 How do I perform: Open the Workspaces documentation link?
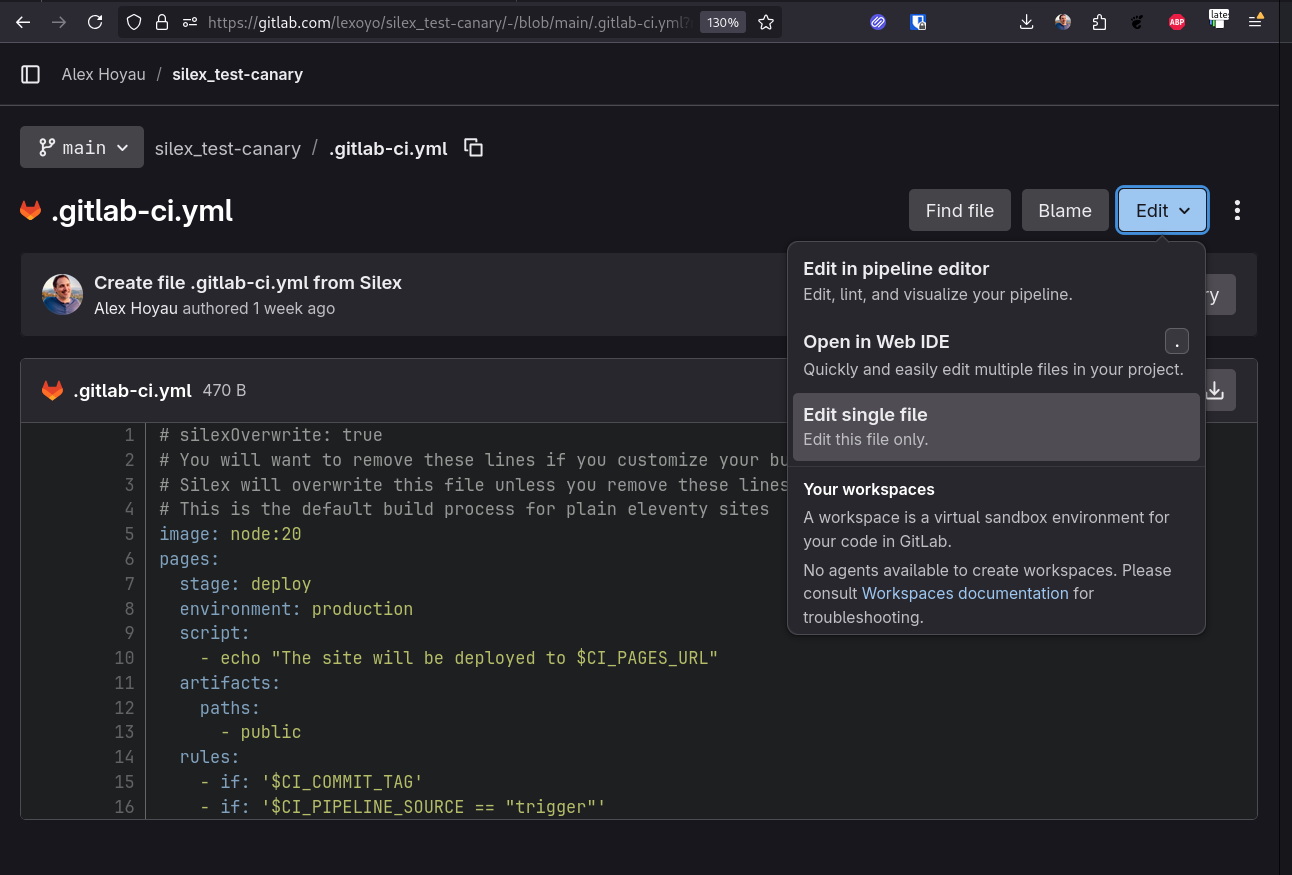click(965, 593)
